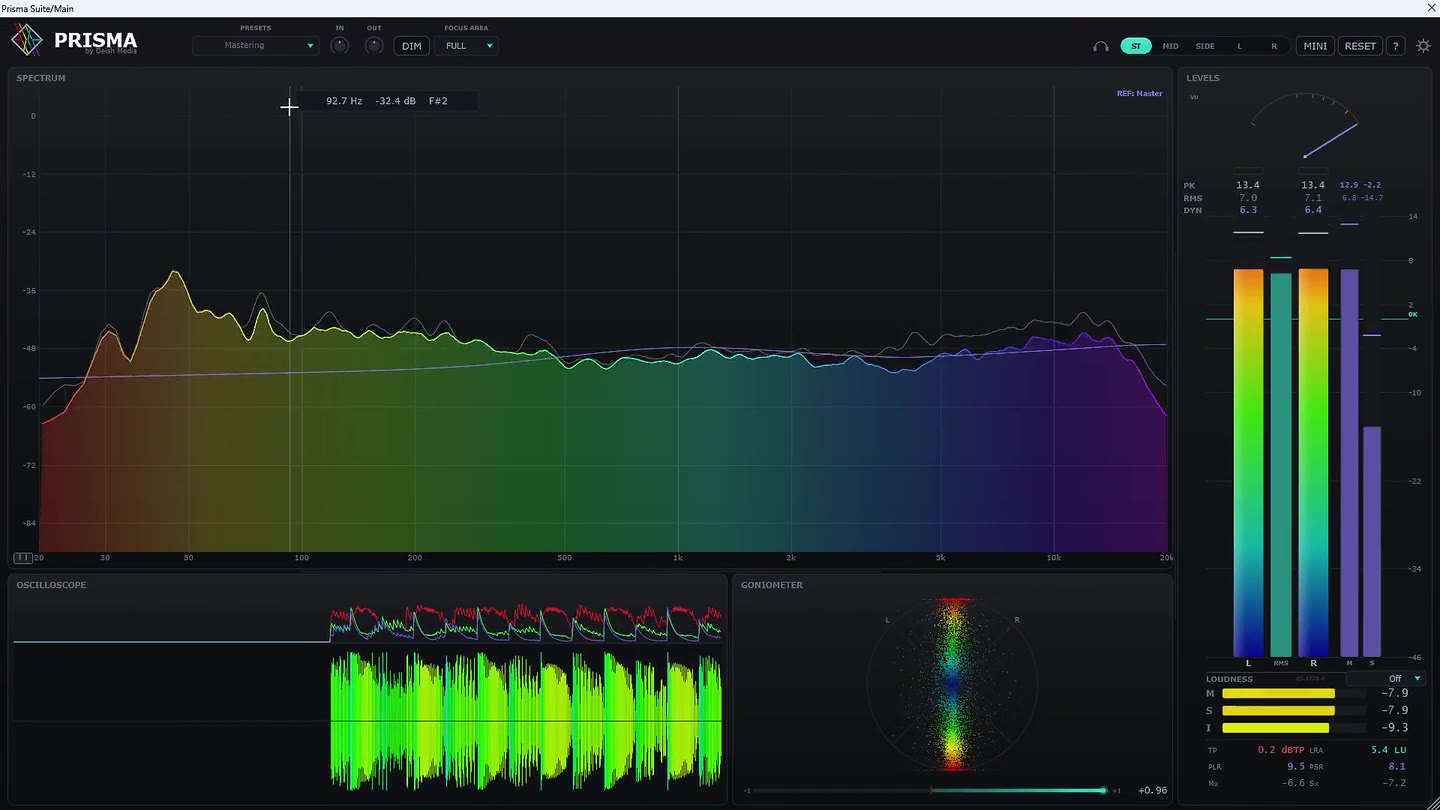The image size is (1440, 810).
Task: Click the true peak 0.2 dBTP value
Action: [x=1282, y=749]
